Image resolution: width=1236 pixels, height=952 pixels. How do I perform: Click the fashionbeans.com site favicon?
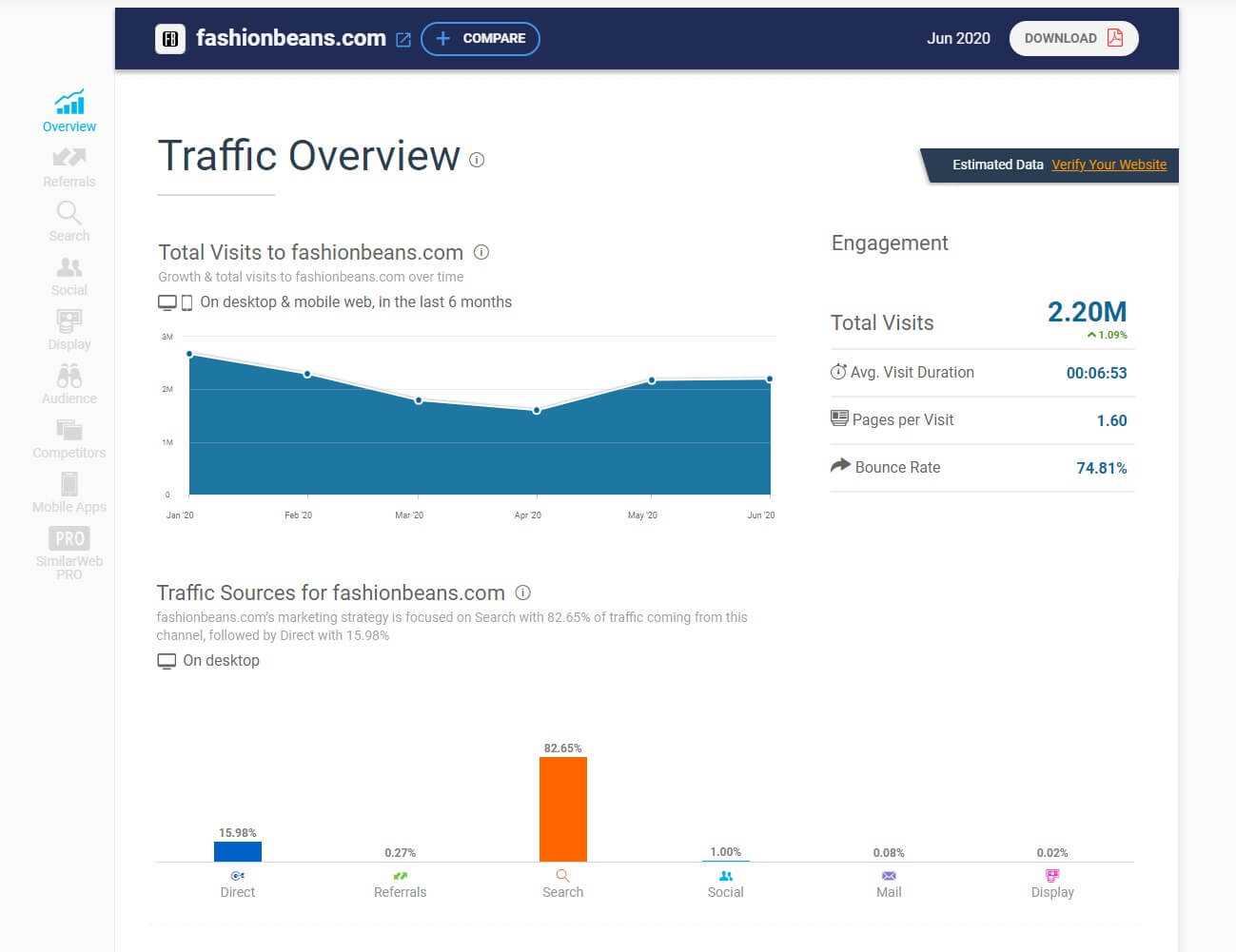pyautogui.click(x=170, y=39)
